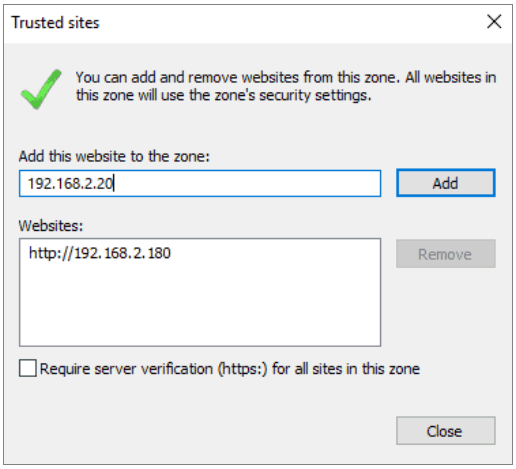
Task: Click the typed 192.168.2.20 address text
Action: point(70,183)
